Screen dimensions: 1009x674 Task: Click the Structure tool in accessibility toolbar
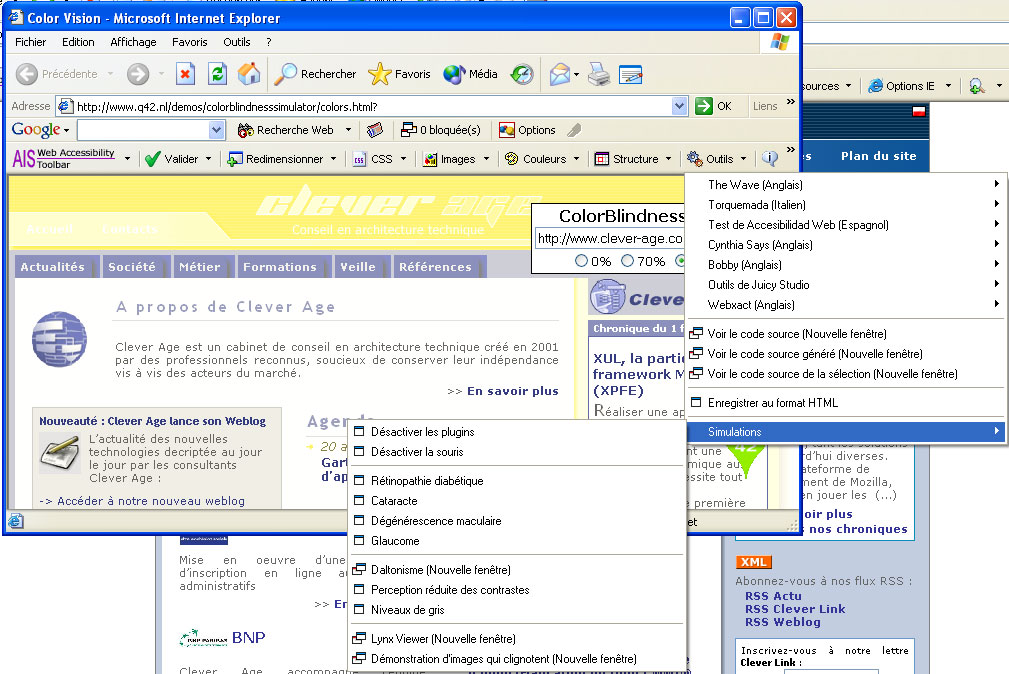point(626,159)
